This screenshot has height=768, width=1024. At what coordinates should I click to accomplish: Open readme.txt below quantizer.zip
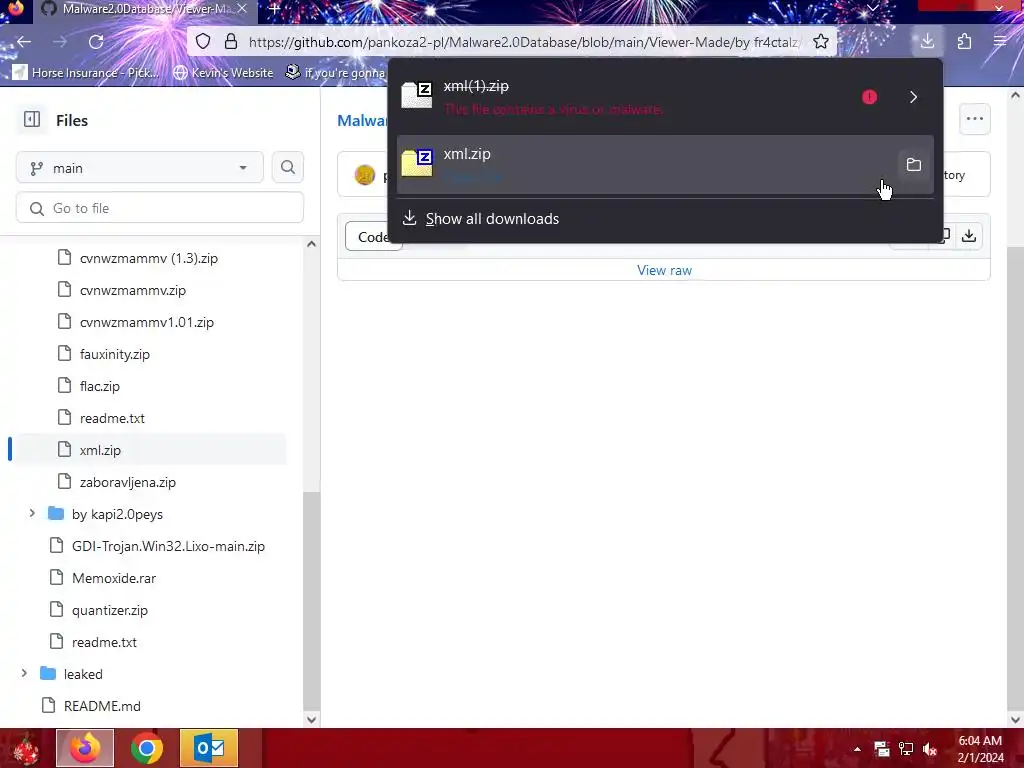tap(104, 642)
